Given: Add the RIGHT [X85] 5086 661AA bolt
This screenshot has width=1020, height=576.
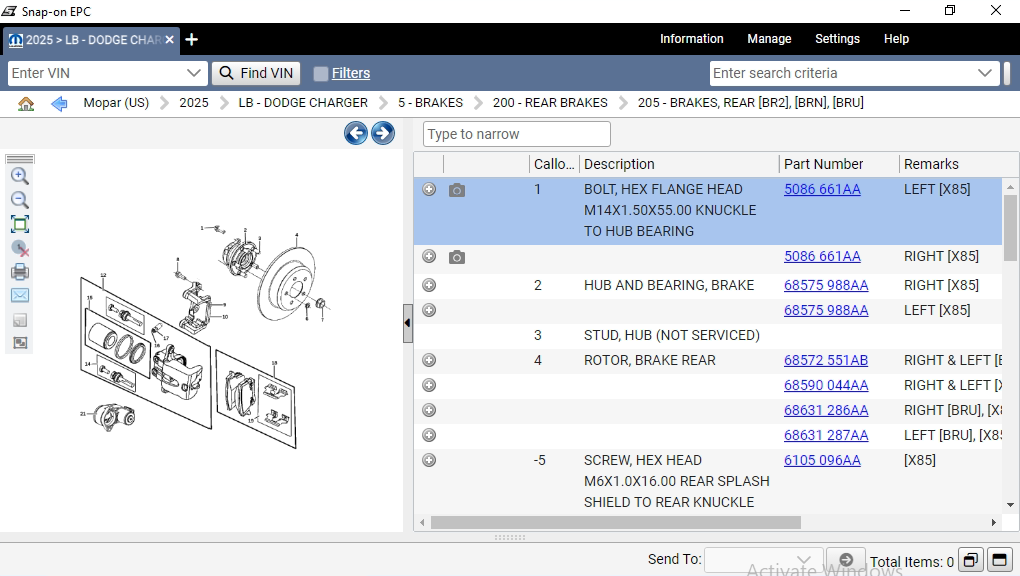Looking at the screenshot, I should (x=429, y=256).
